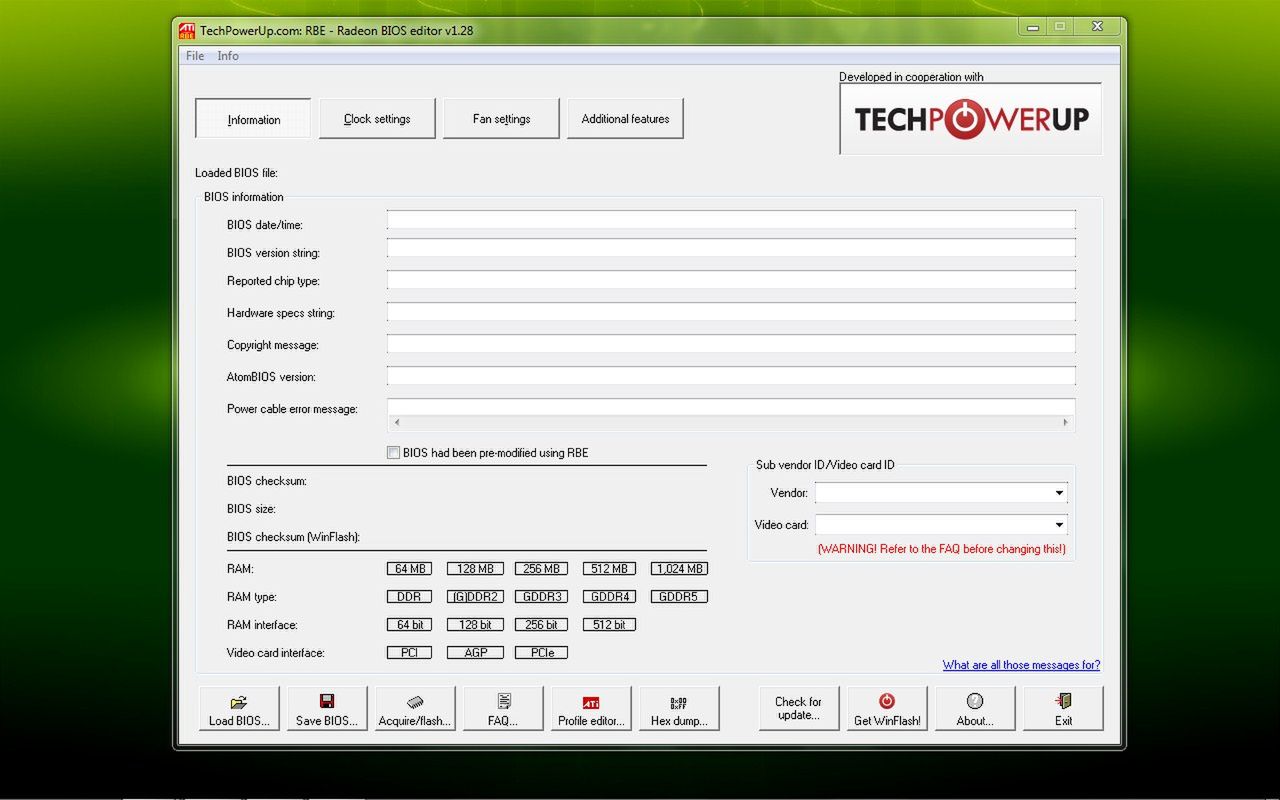Open the About info icon button

click(975, 708)
